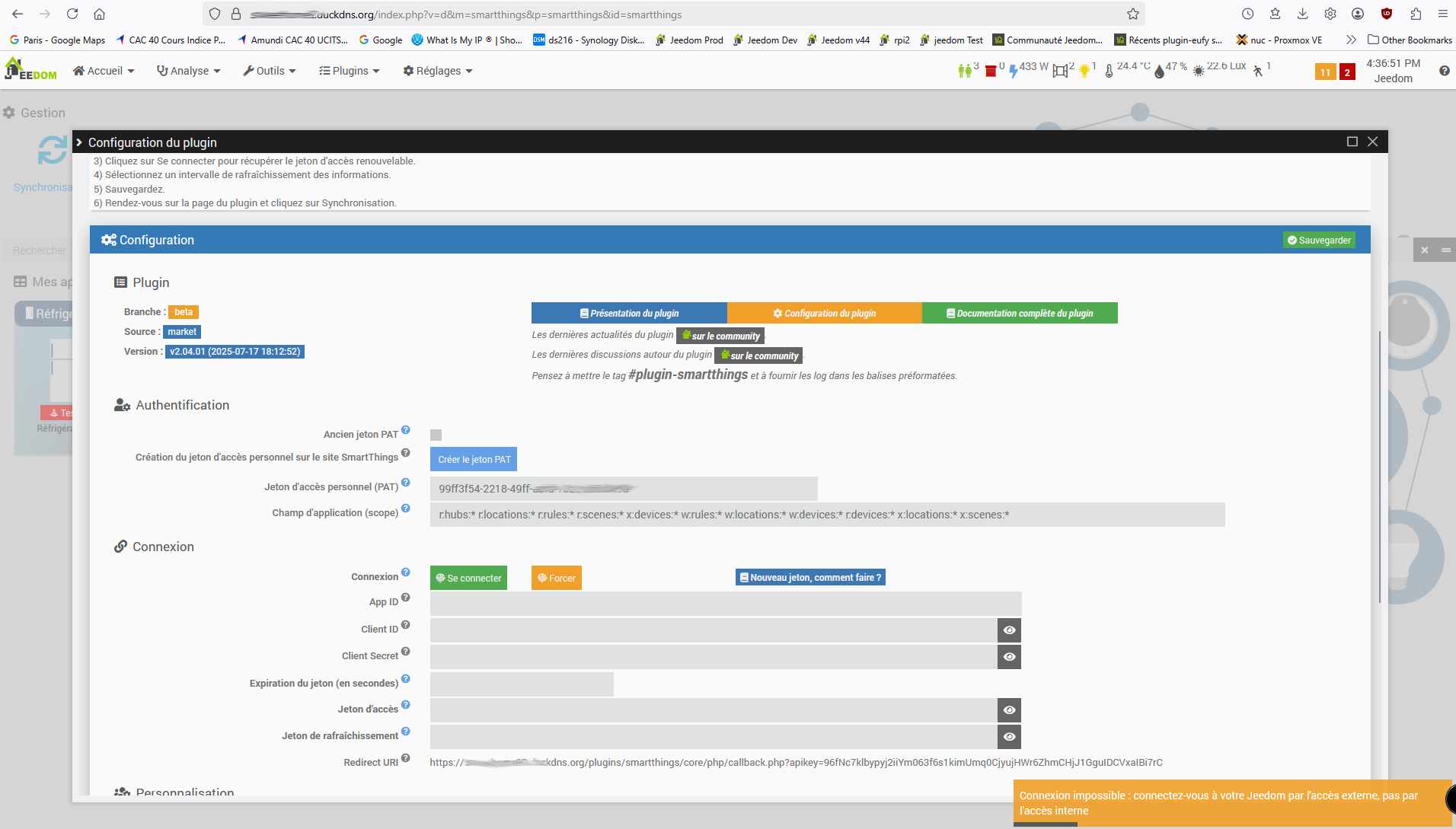Screen dimensions: 1456x829
Task: Click the dialog's vertical scrollbar
Action: 1380,468
